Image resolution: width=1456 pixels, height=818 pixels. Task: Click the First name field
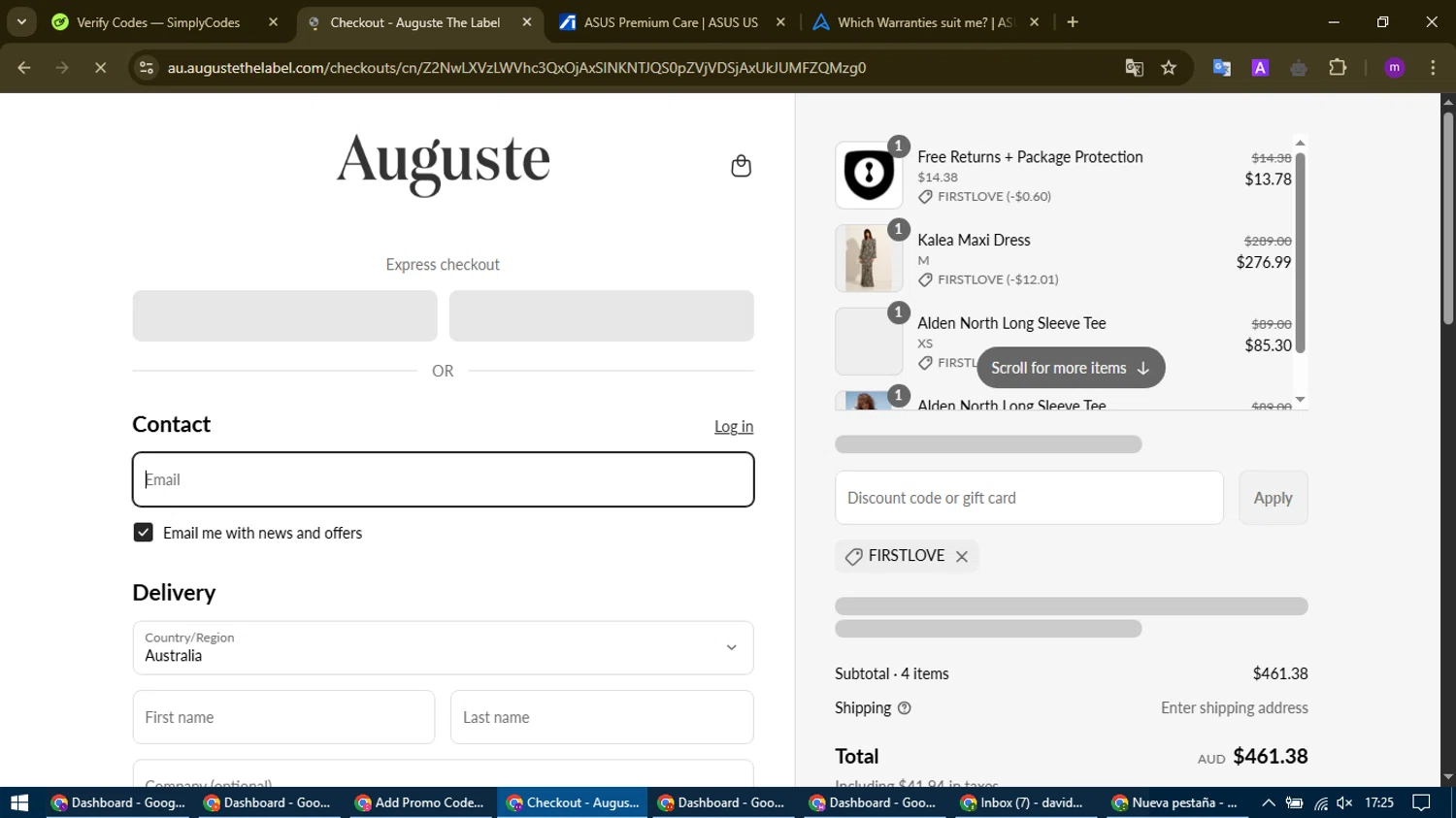tap(283, 717)
